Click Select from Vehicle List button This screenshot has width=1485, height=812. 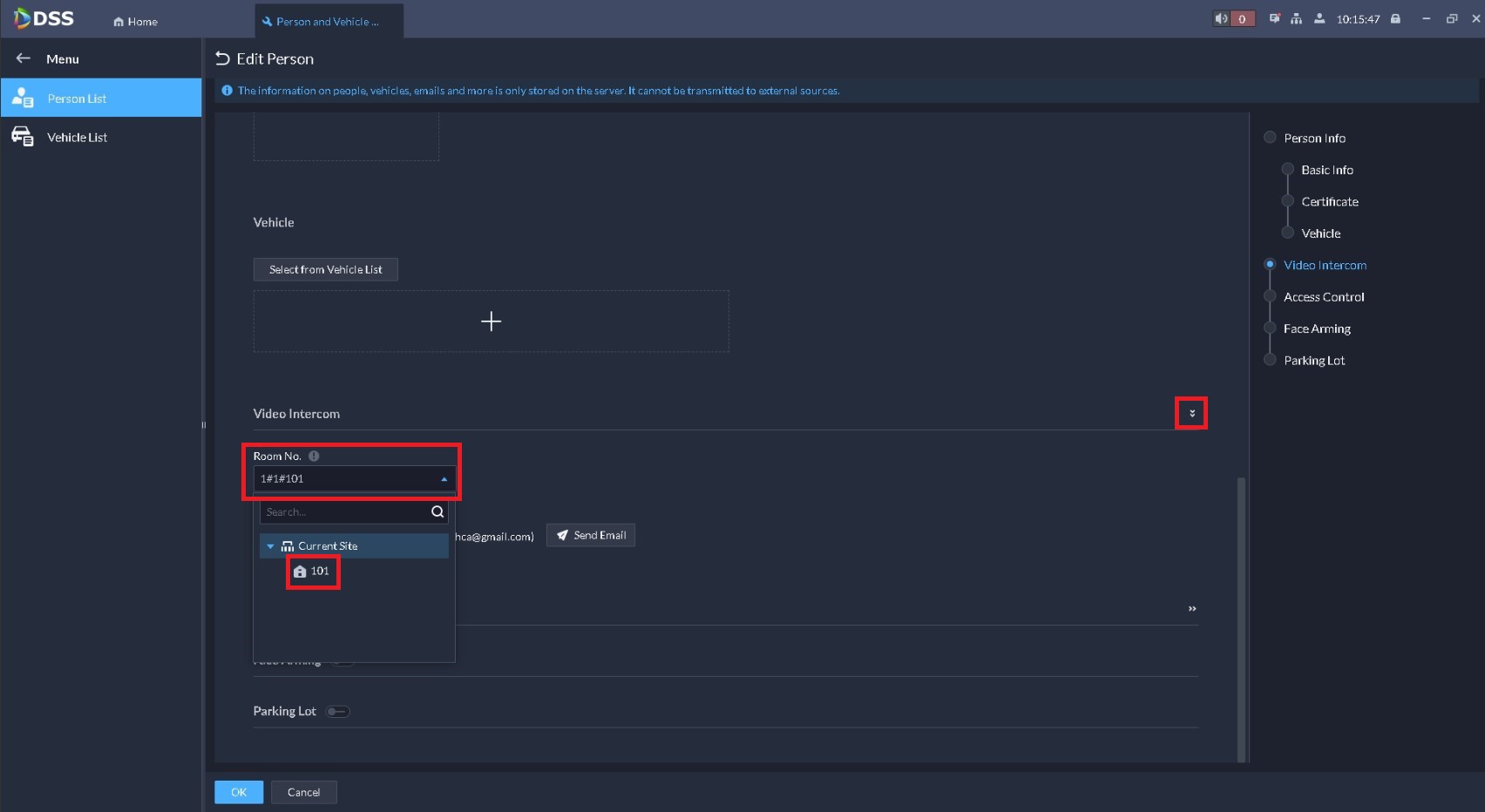[326, 270]
